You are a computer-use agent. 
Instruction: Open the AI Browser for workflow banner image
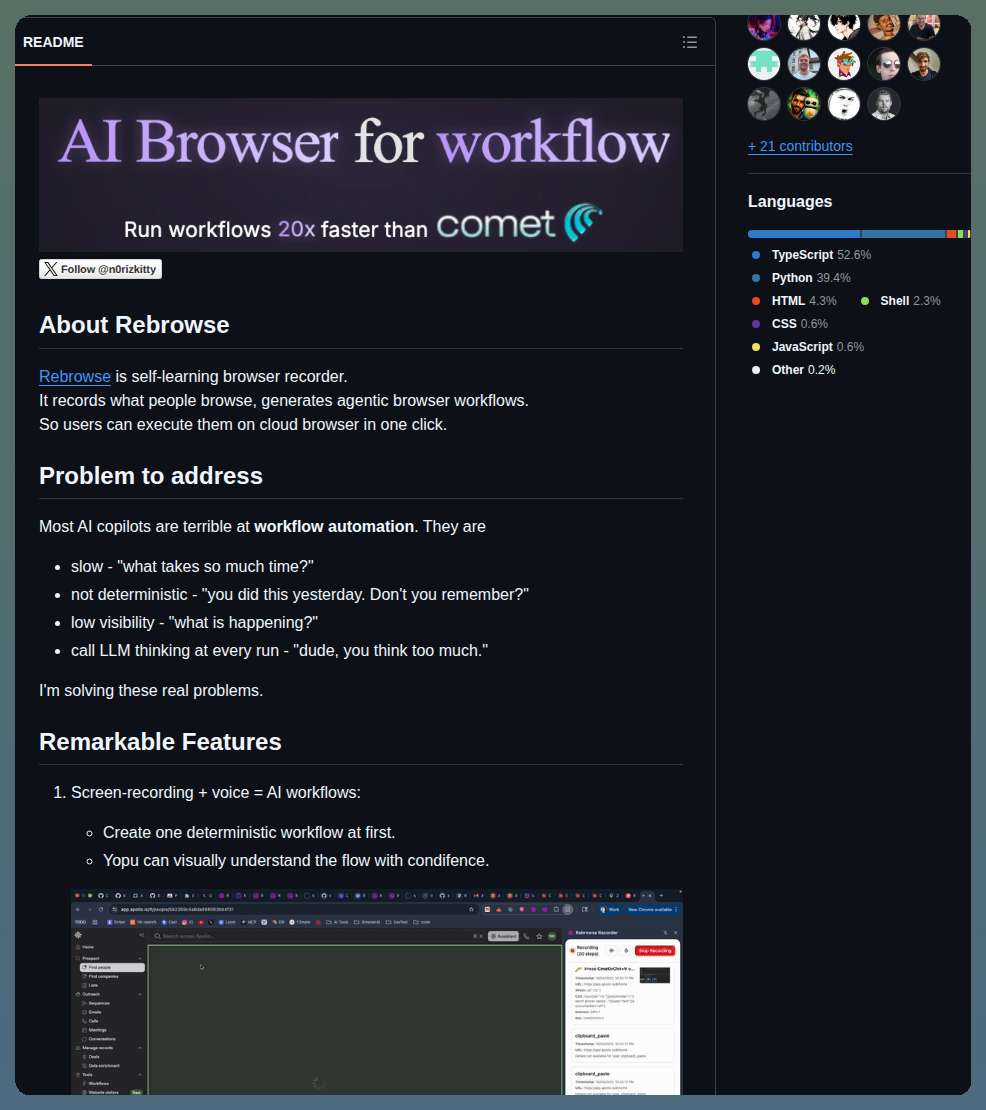[x=361, y=175]
